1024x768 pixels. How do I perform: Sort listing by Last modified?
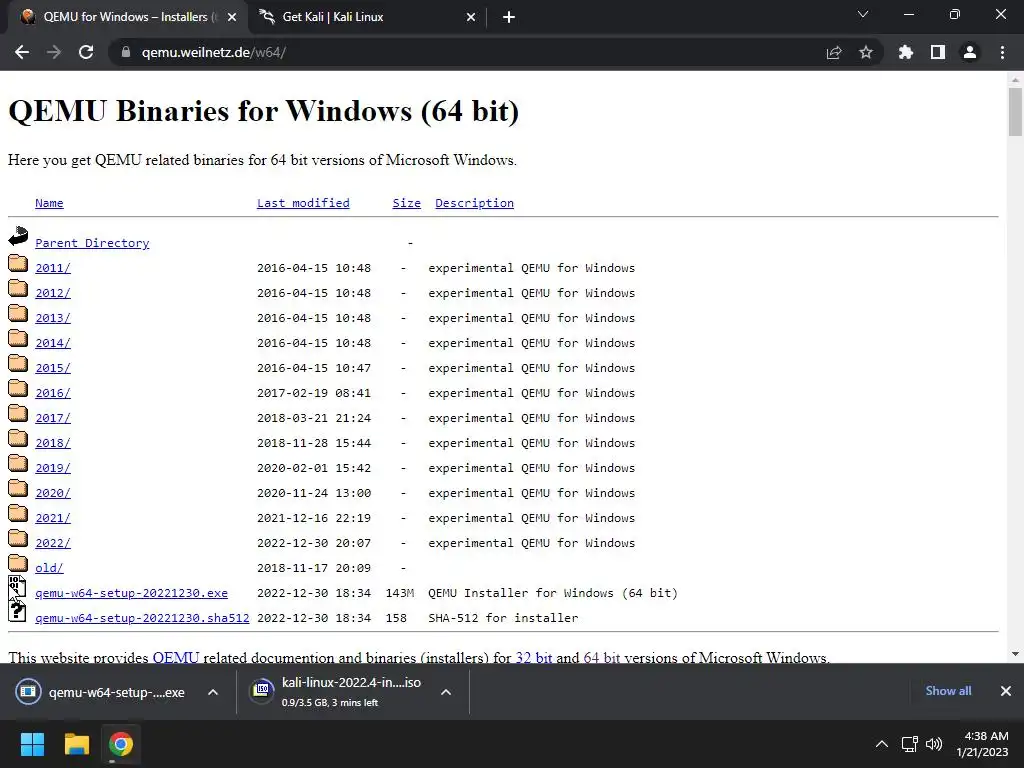pos(303,203)
